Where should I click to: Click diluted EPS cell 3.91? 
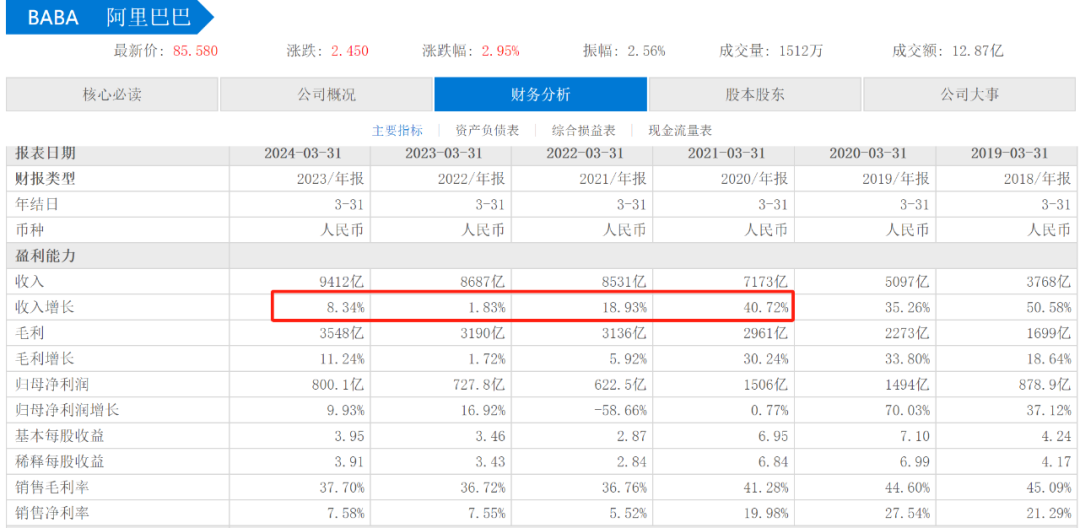click(351, 462)
